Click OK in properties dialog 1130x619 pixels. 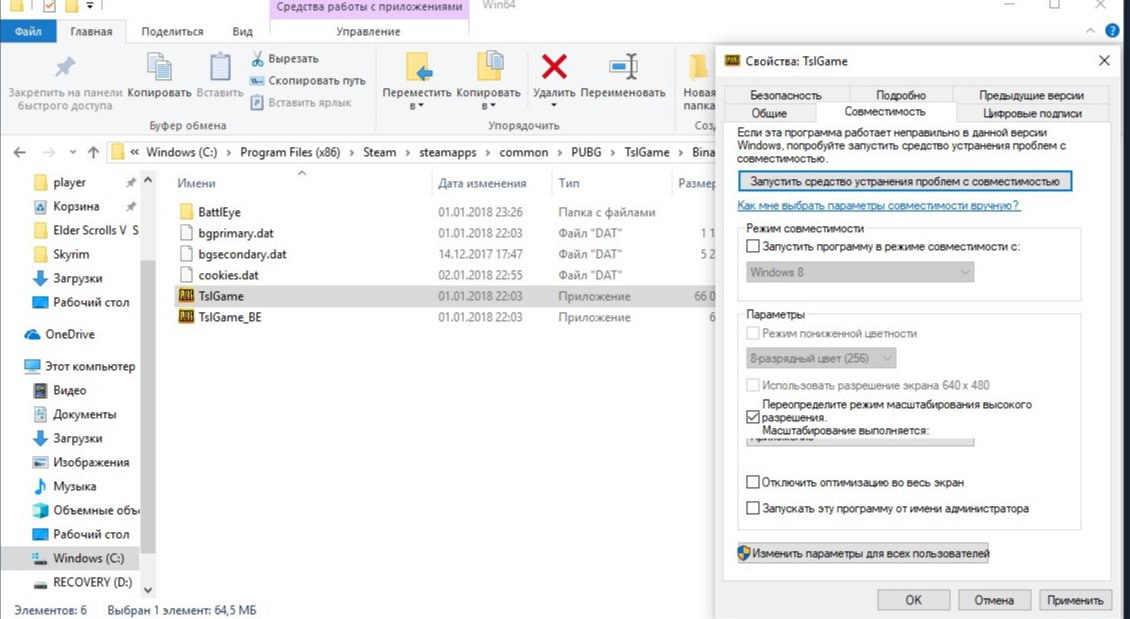[913, 600]
